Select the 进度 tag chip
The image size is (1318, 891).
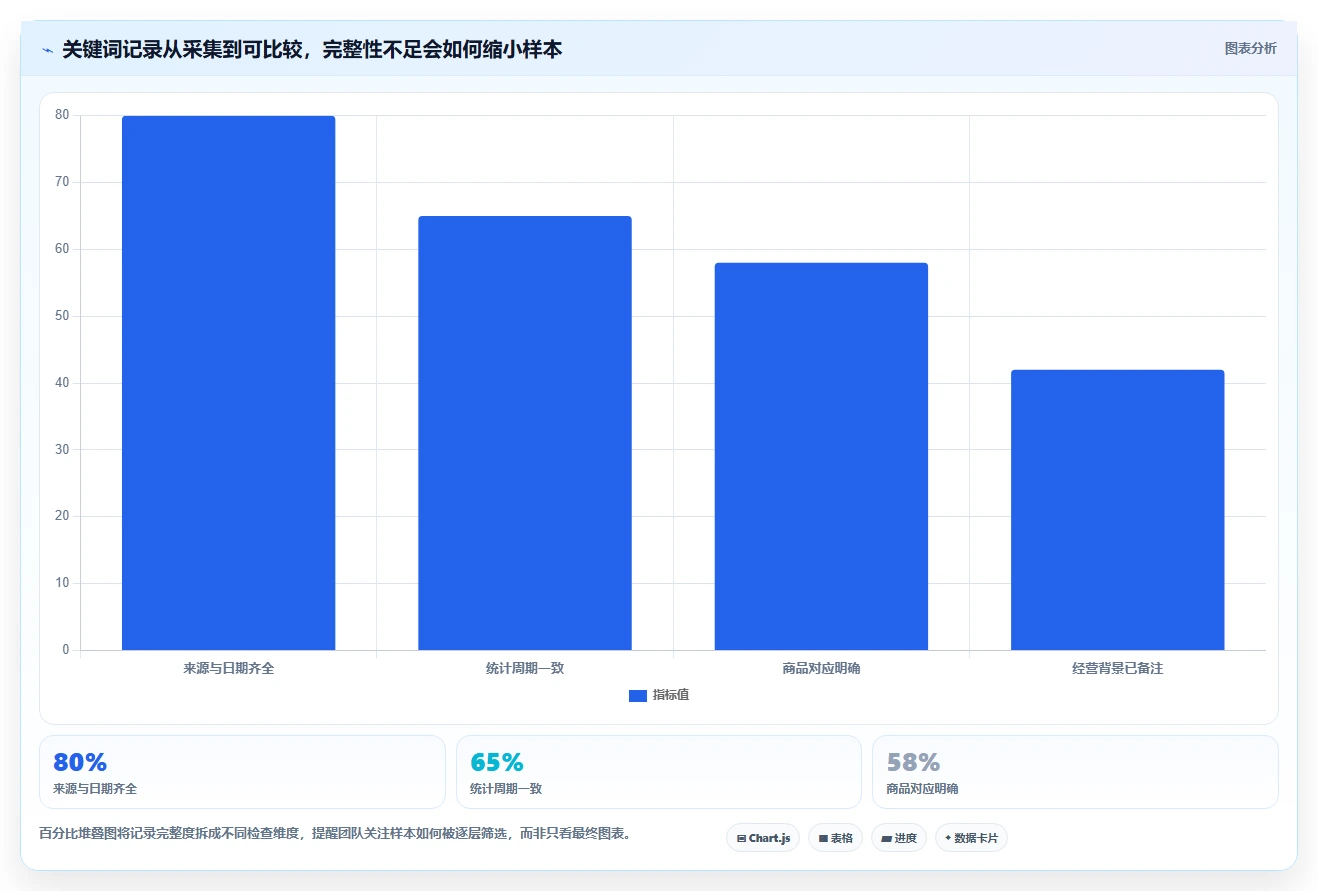pyautogui.click(x=899, y=838)
